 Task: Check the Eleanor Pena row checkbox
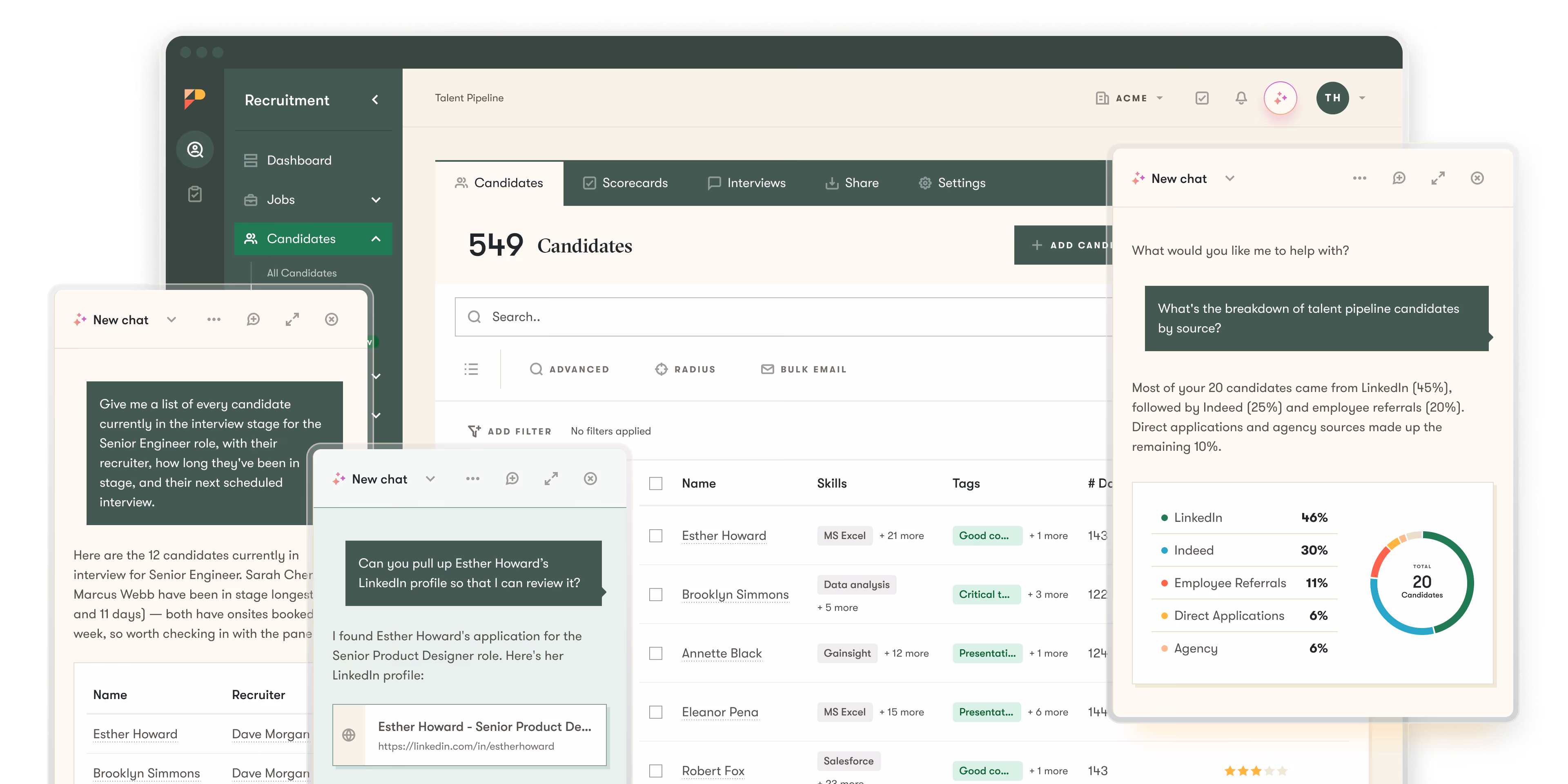[x=655, y=712]
